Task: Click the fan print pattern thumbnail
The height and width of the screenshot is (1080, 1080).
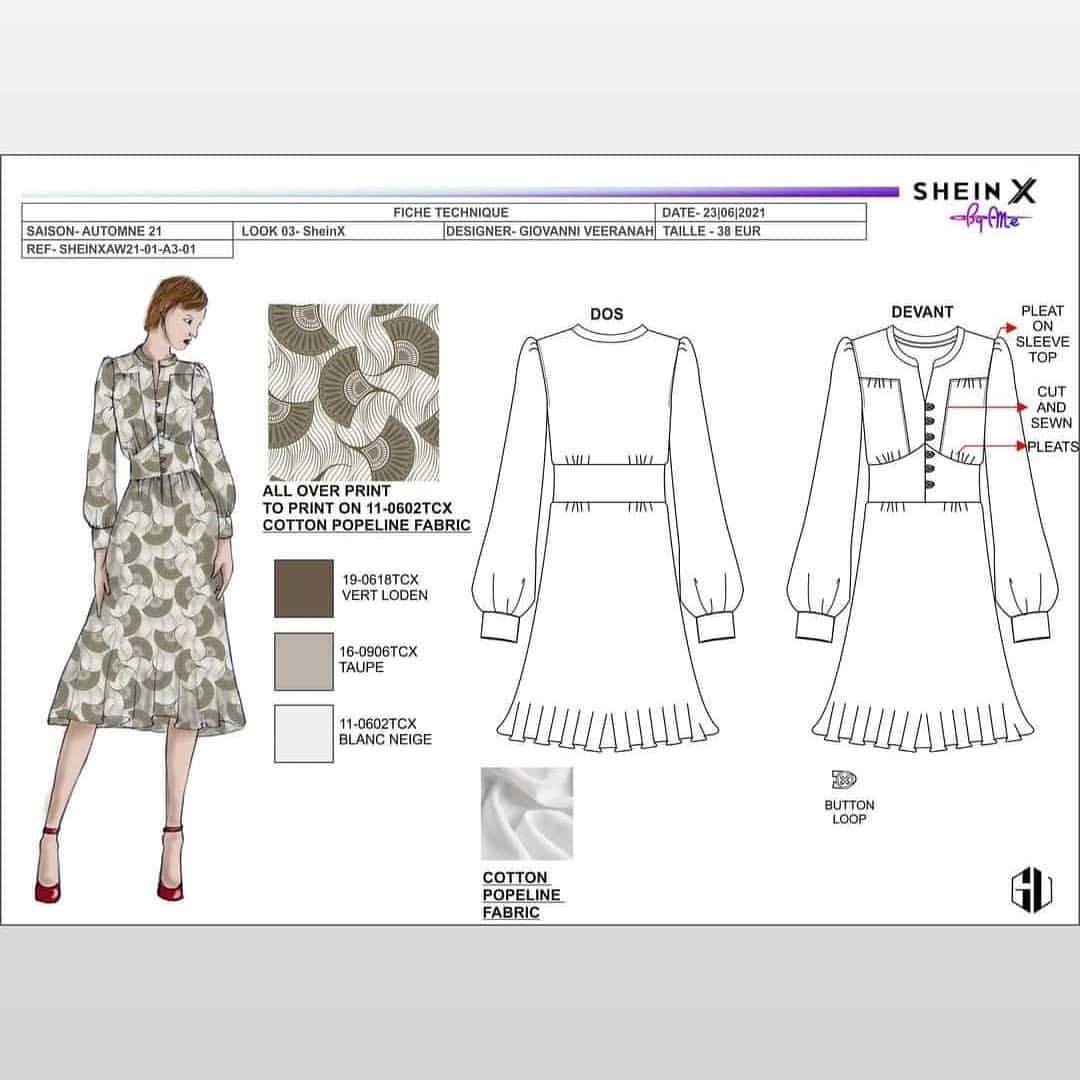Action: [x=353, y=393]
